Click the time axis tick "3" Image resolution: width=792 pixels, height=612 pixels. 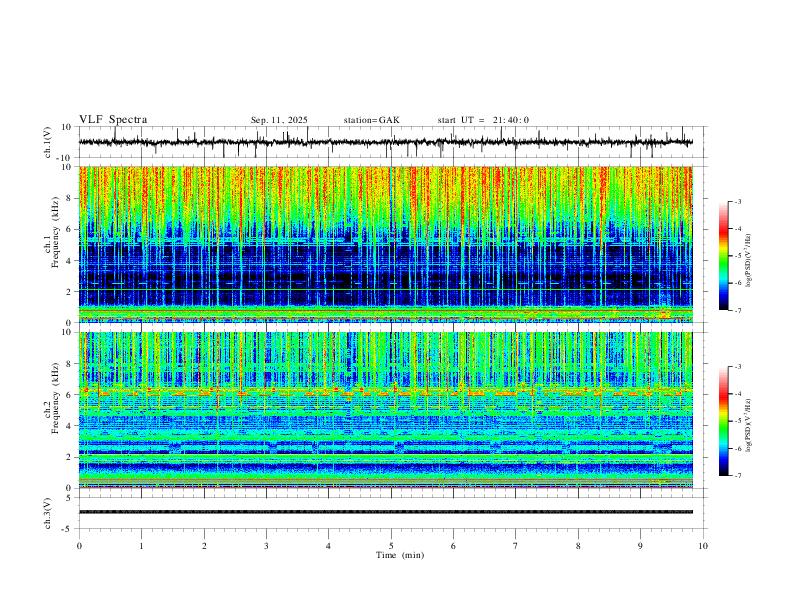click(x=266, y=546)
